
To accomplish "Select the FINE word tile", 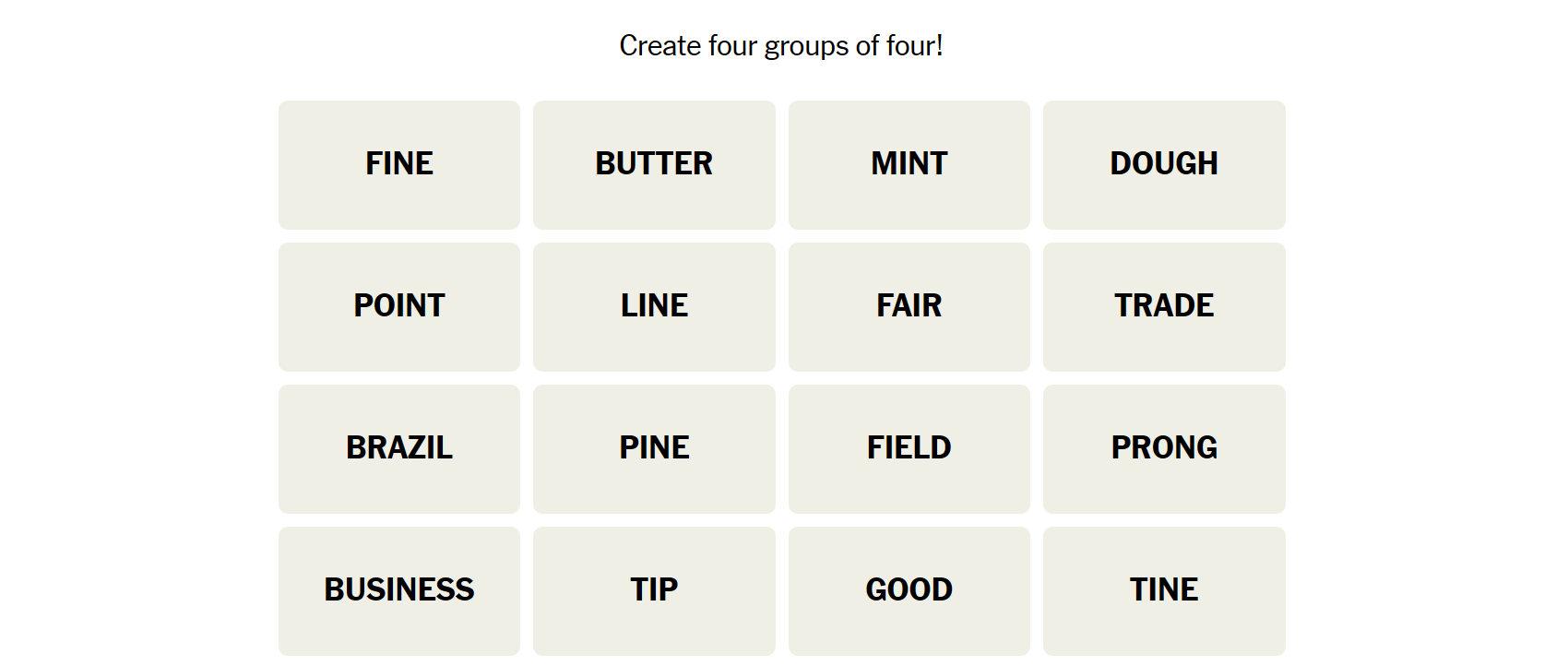I will [399, 164].
